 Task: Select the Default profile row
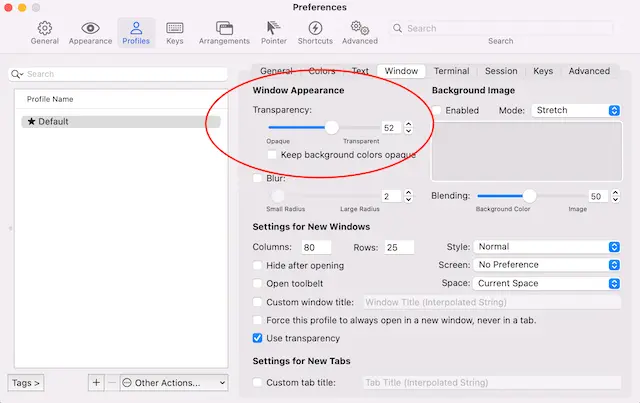pyautogui.click(x=121, y=122)
